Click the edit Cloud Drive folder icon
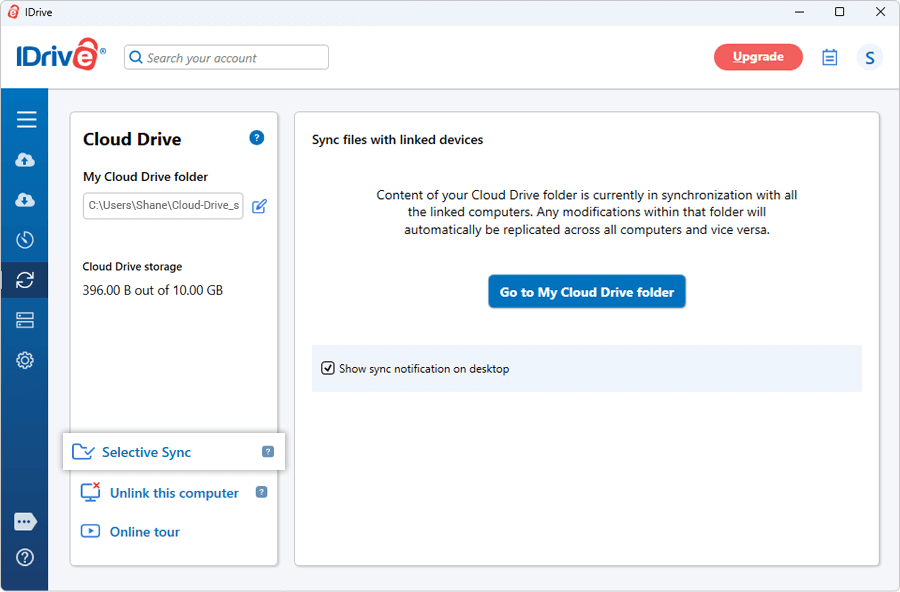This screenshot has height=592, width=900. tap(259, 206)
